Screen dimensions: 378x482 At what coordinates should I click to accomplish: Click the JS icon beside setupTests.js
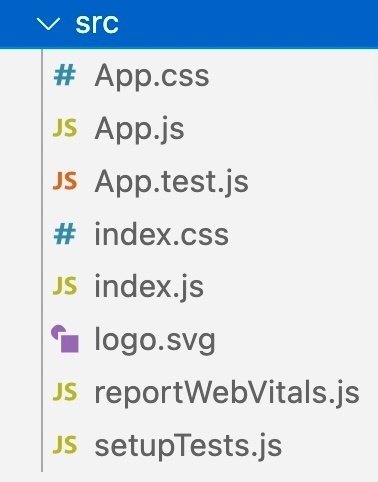[65, 445]
